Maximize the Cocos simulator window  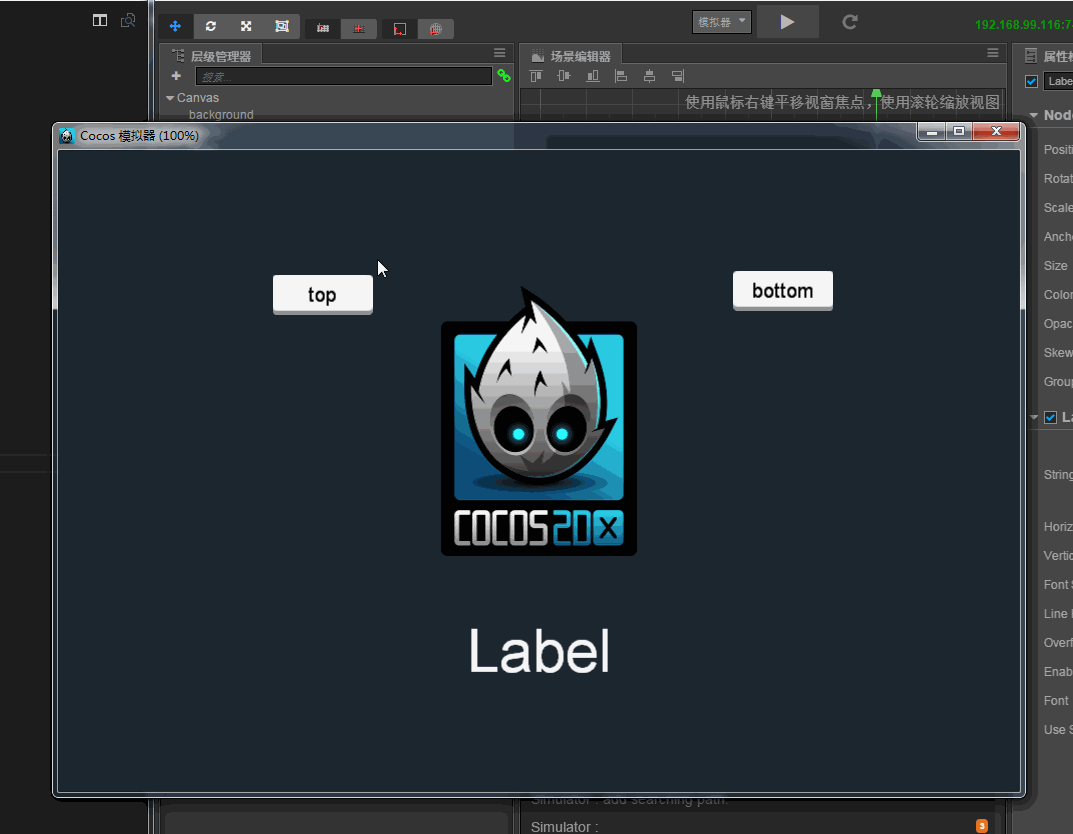959,131
